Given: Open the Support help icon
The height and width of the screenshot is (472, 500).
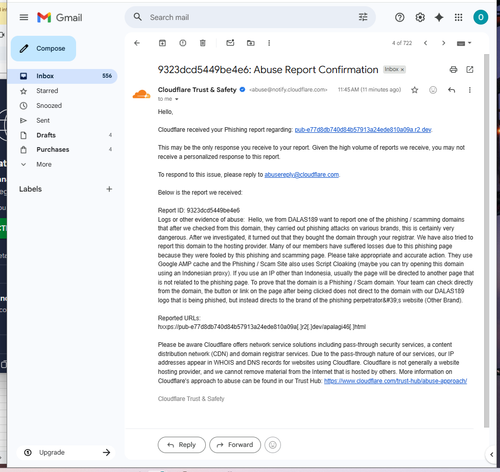Looking at the screenshot, I should click(399, 17).
